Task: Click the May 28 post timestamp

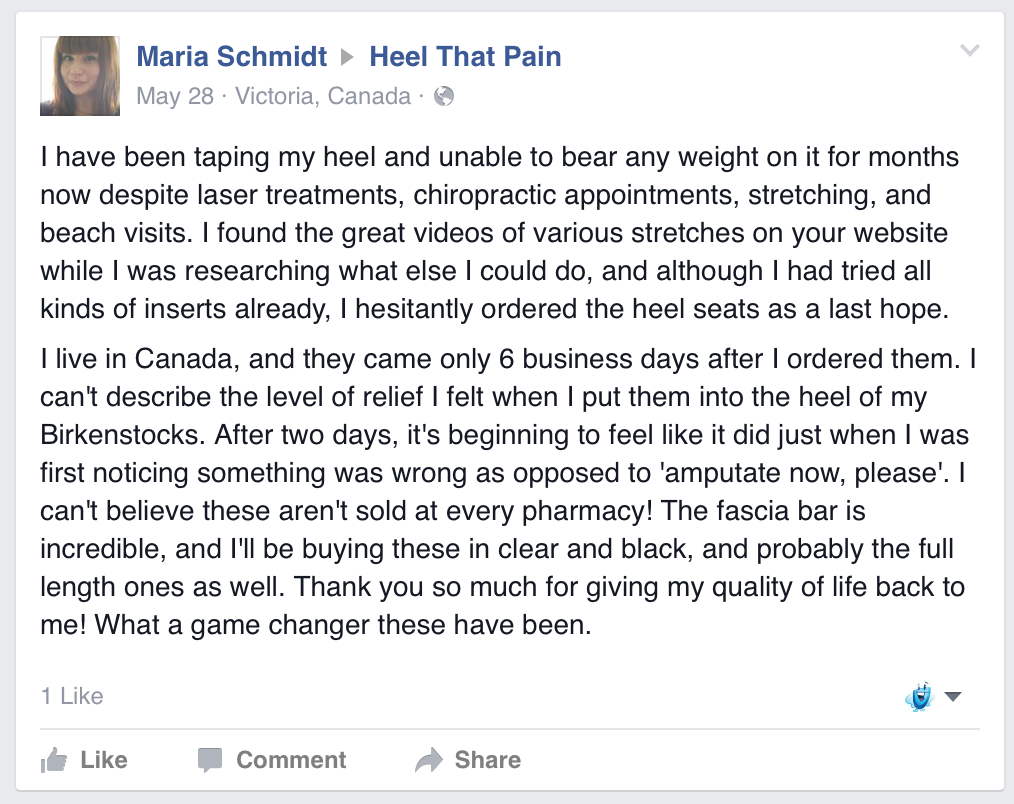Action: 173,97
